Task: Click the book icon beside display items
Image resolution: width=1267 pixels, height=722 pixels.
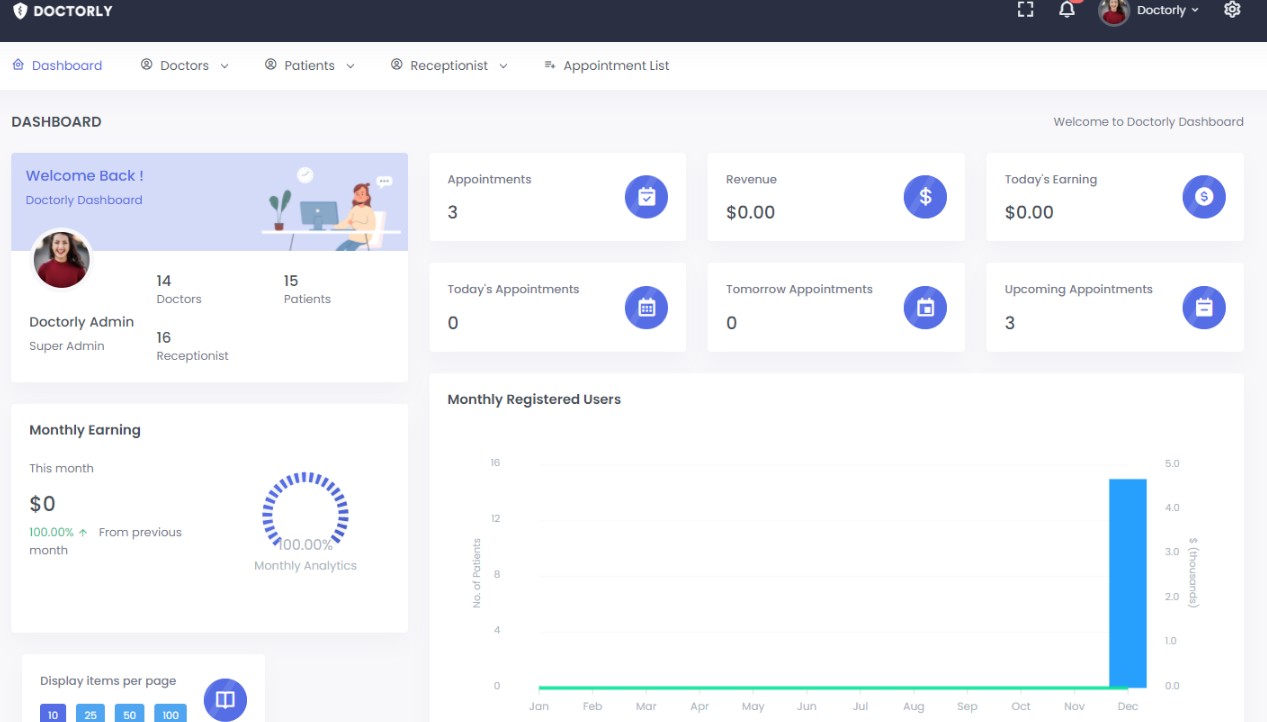Action: click(x=225, y=699)
